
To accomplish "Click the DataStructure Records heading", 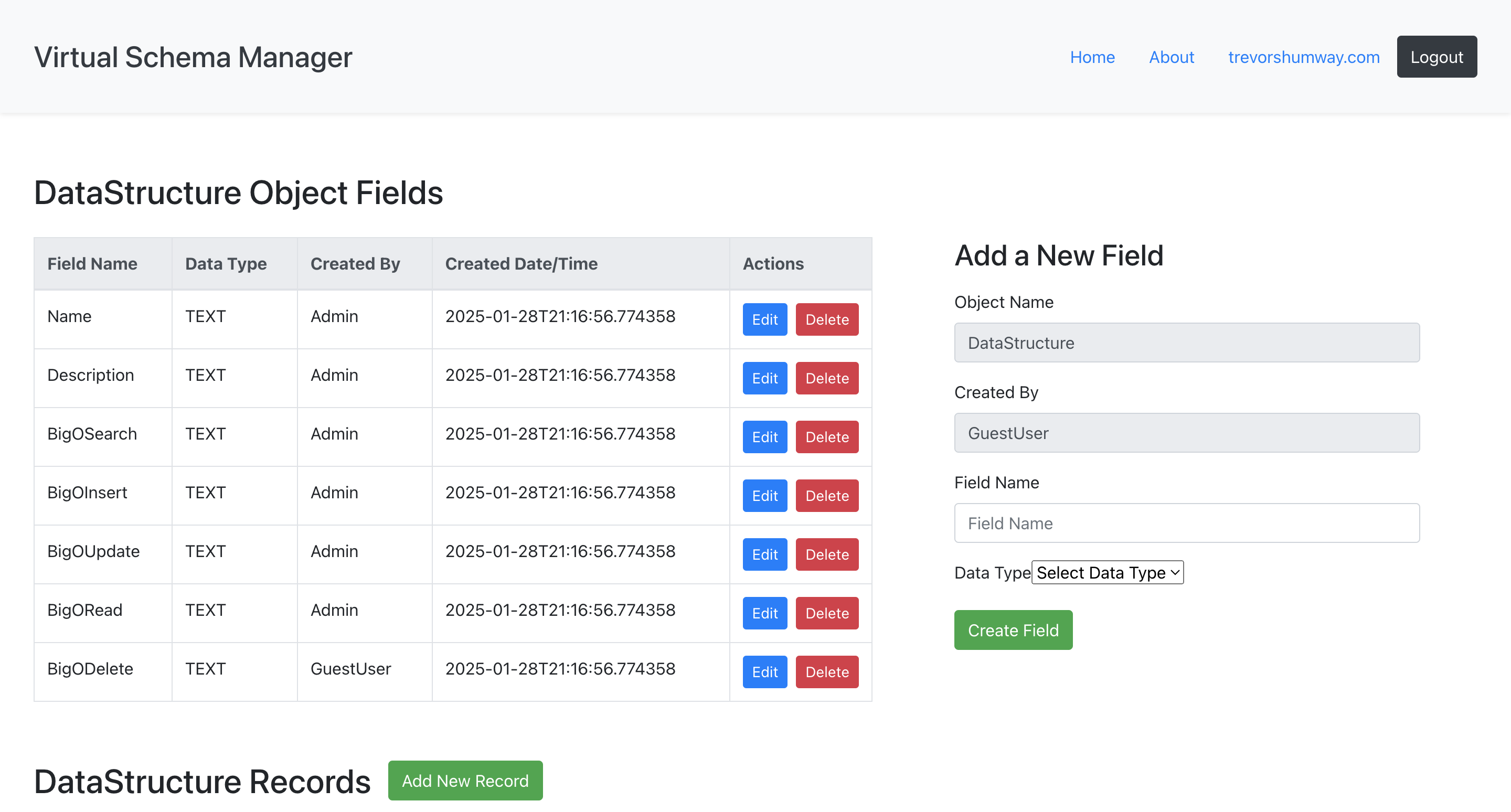I will (202, 781).
